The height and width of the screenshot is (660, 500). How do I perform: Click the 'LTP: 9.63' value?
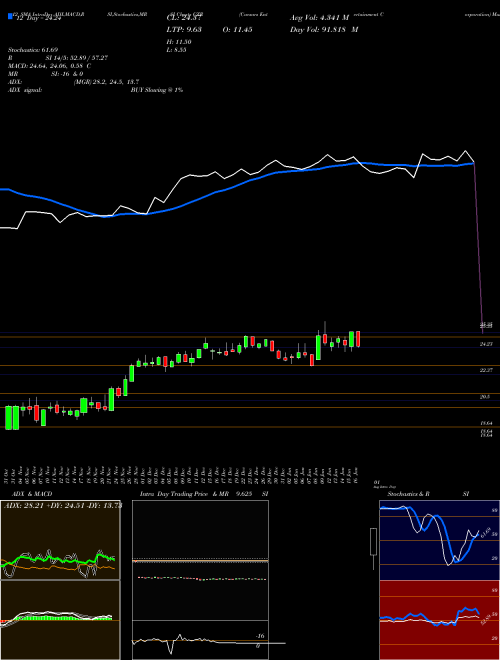click(183, 30)
